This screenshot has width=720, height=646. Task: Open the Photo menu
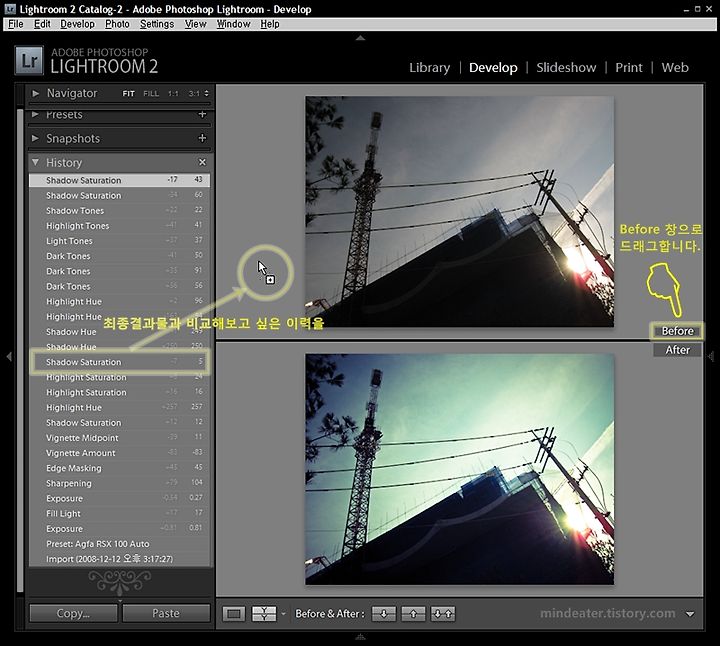click(x=117, y=24)
